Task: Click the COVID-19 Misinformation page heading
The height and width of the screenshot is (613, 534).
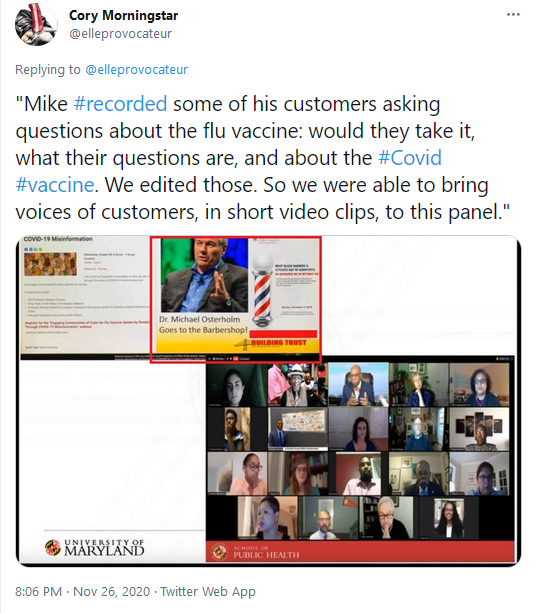Action: point(58,239)
